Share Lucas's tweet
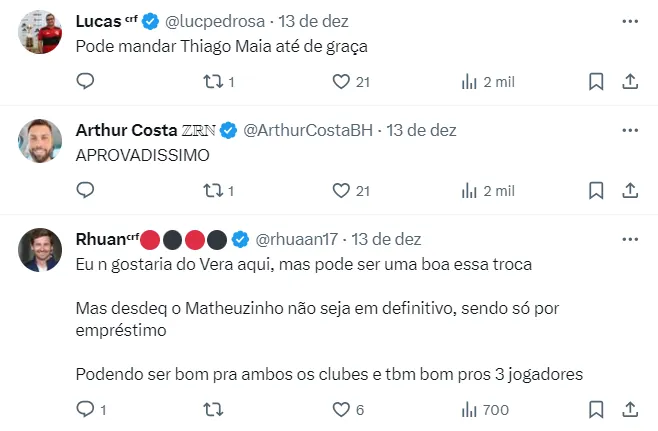Screen dimensions: 658x431 [x=630, y=81]
